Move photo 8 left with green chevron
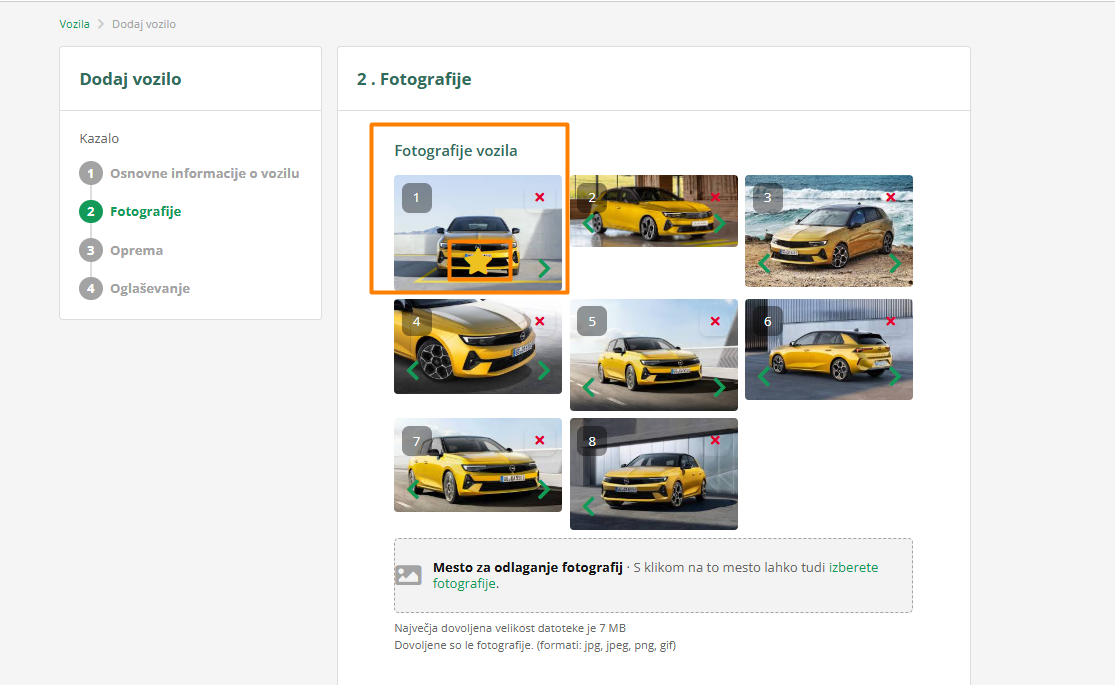The image size is (1115, 685). pyautogui.click(x=588, y=507)
